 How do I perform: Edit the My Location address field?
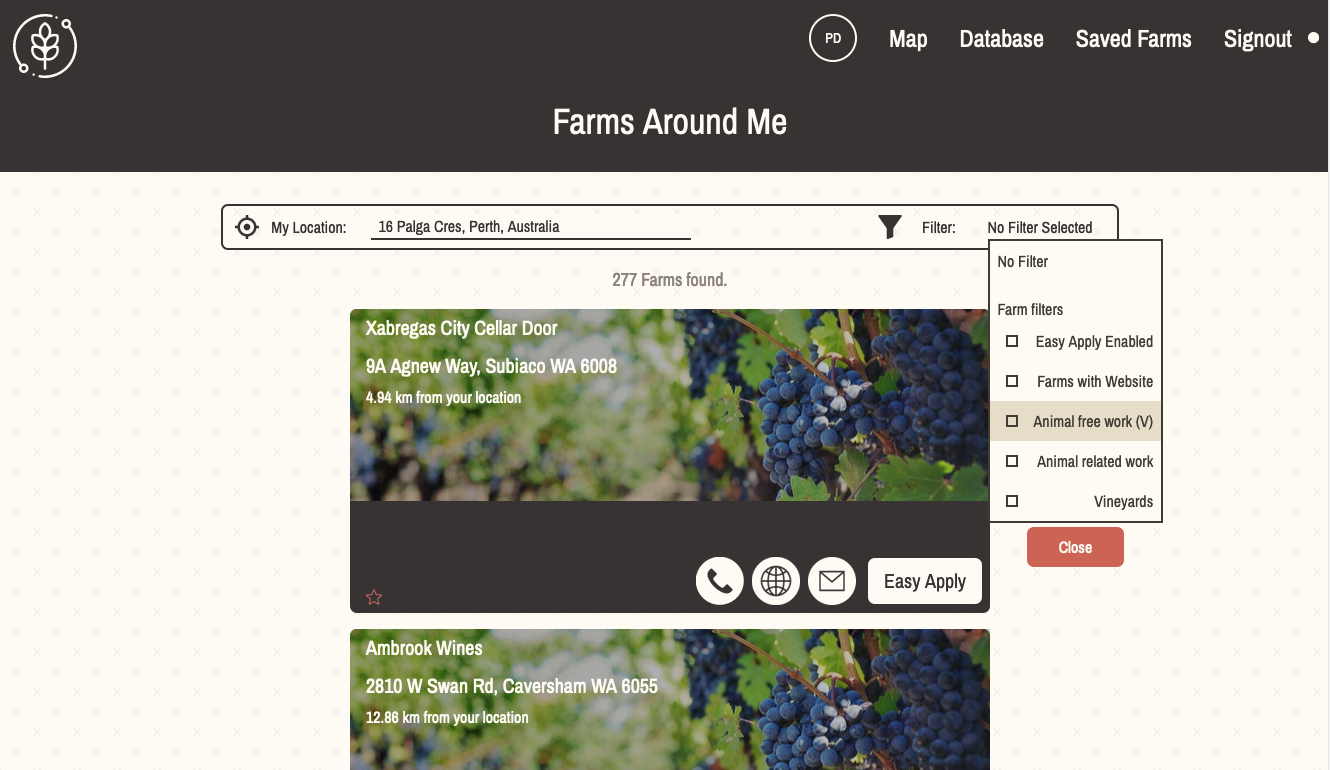tap(530, 227)
